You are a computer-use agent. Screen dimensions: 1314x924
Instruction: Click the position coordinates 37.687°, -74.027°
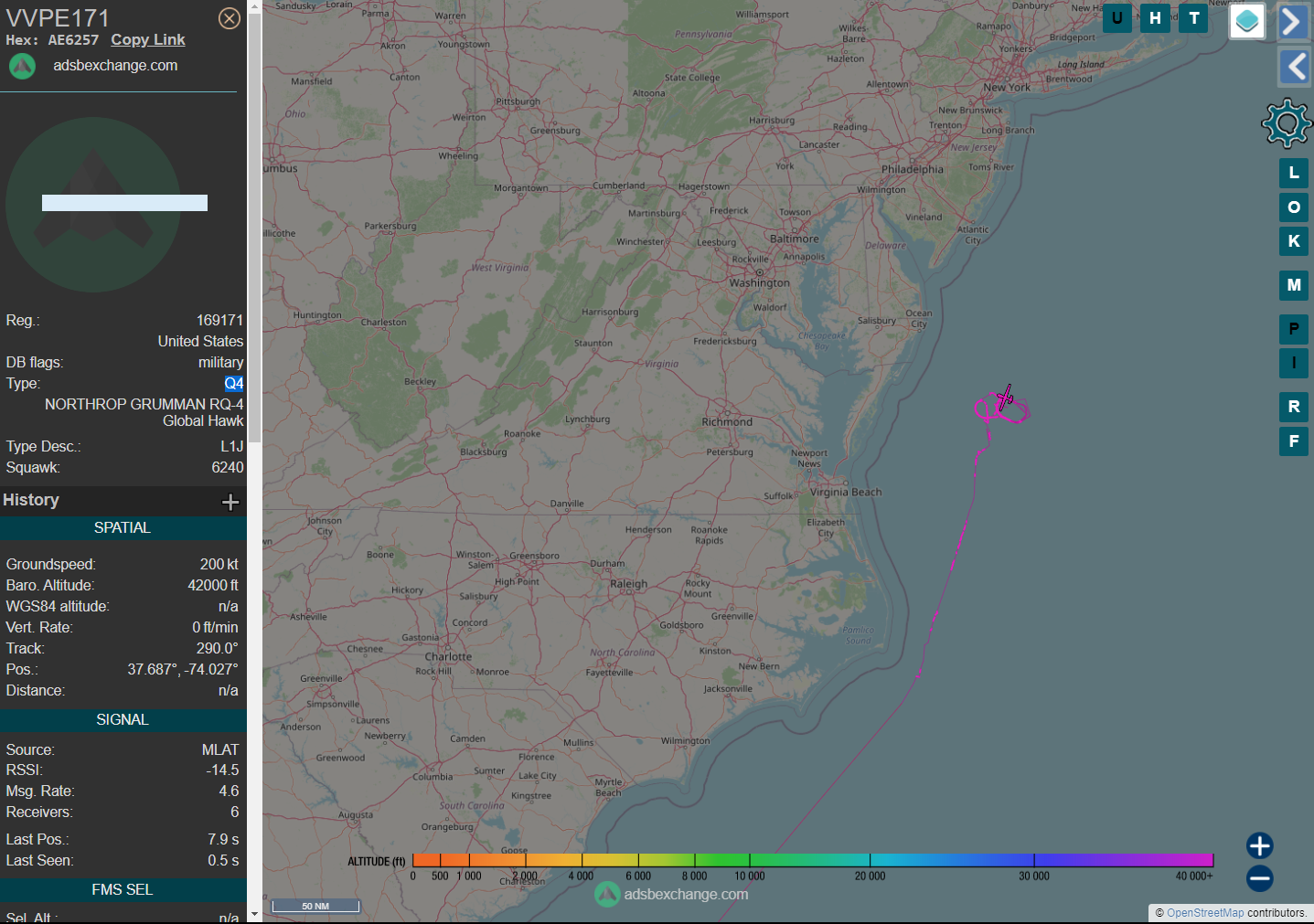pyautogui.click(x=183, y=670)
